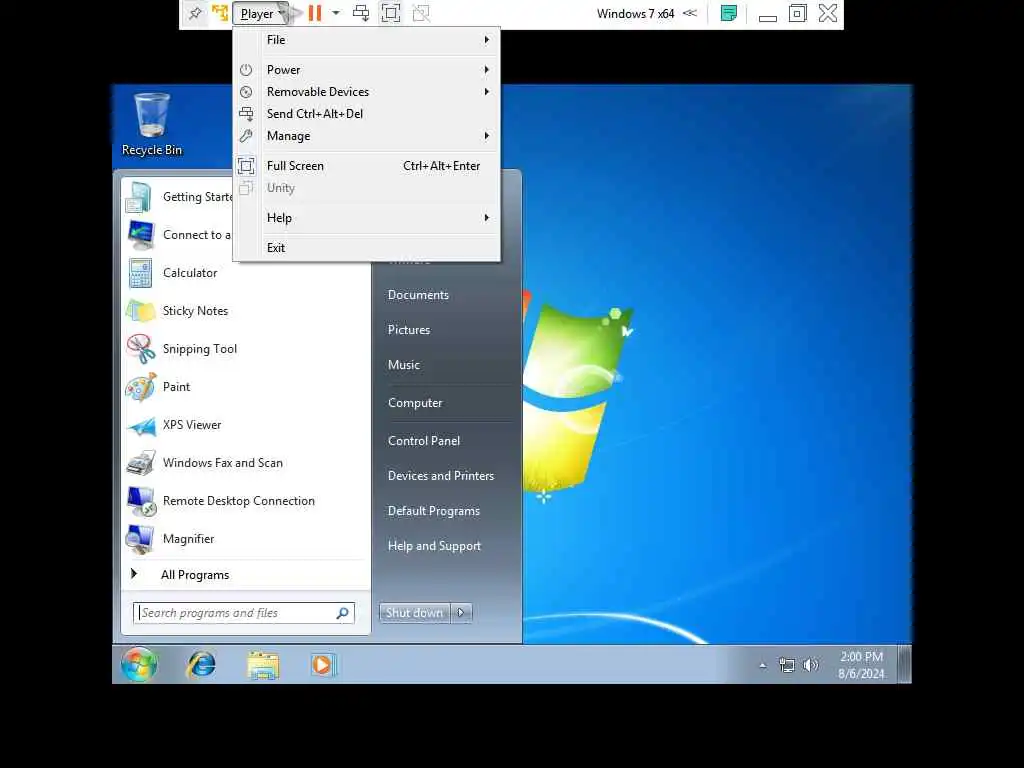This screenshot has height=768, width=1024.
Task: Click the pin toolbar icon in VMware bar
Action: 195,13
